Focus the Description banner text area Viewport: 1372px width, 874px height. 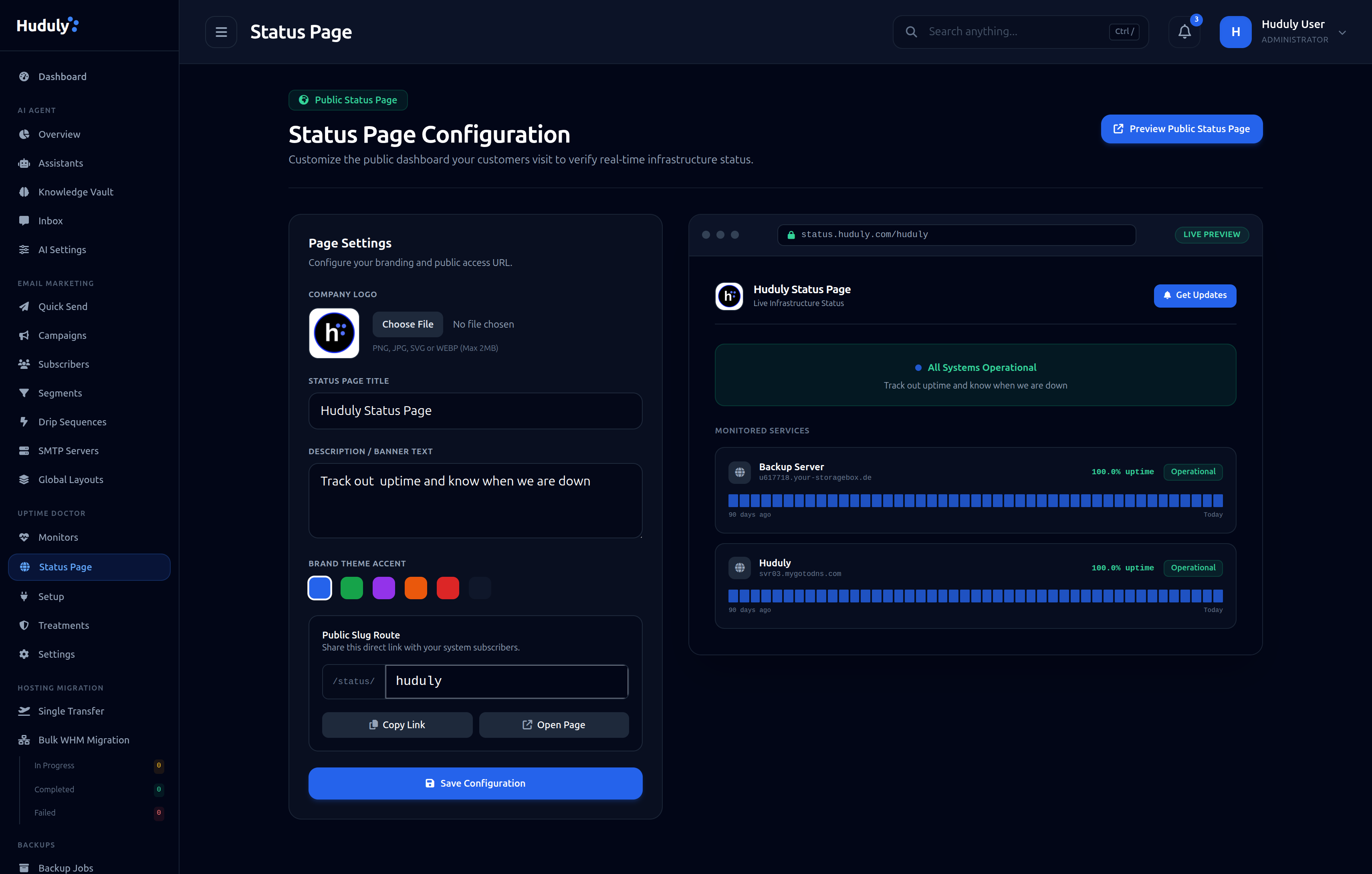(475, 500)
